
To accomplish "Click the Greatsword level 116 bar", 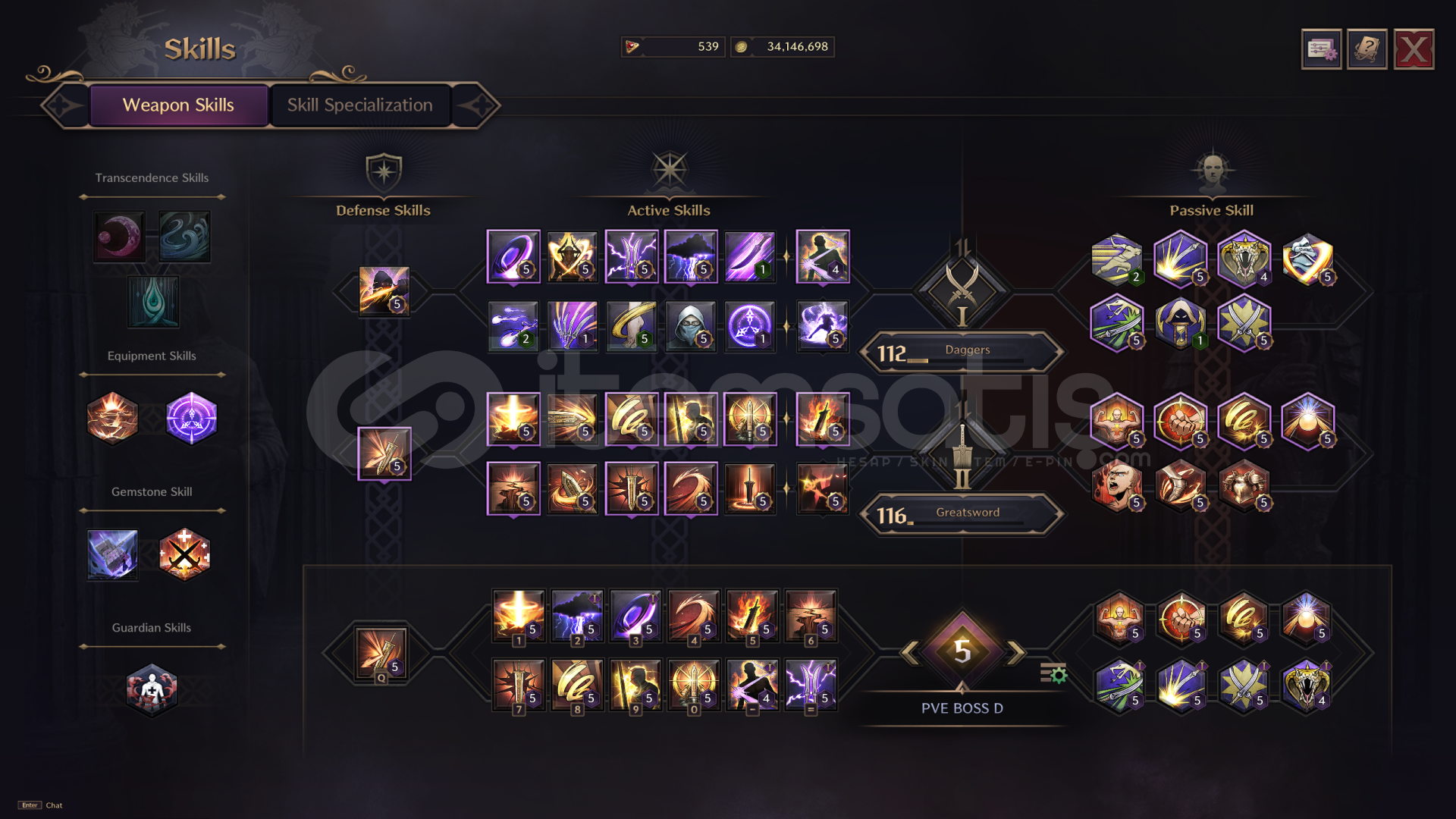I will pos(962,515).
